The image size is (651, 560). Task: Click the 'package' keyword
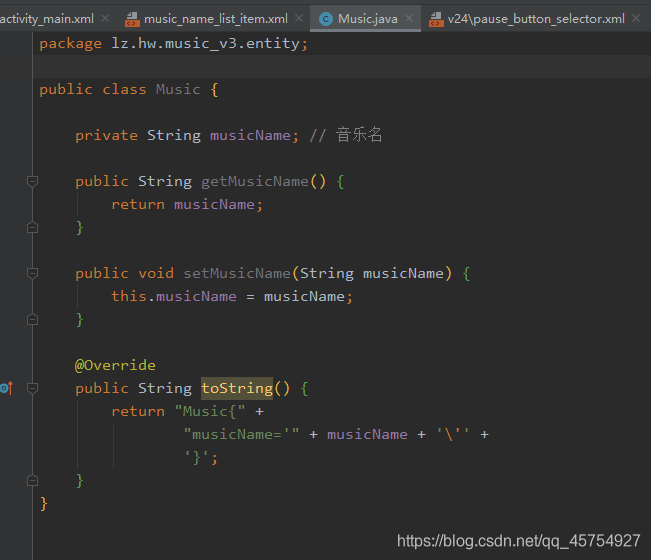pos(71,44)
